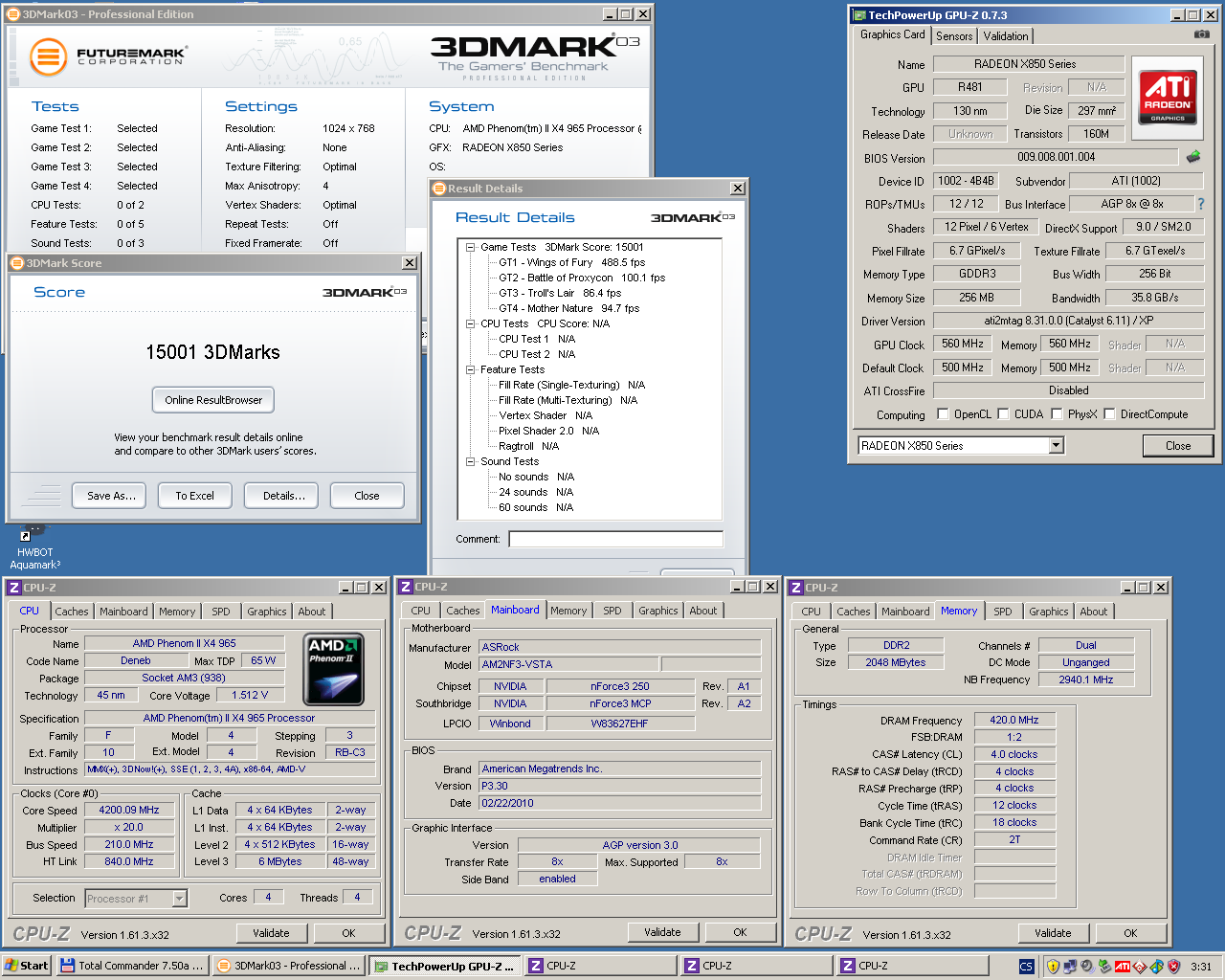
Task: Click the DRAM Frequency 420.0 MHz value
Action: click(1014, 720)
